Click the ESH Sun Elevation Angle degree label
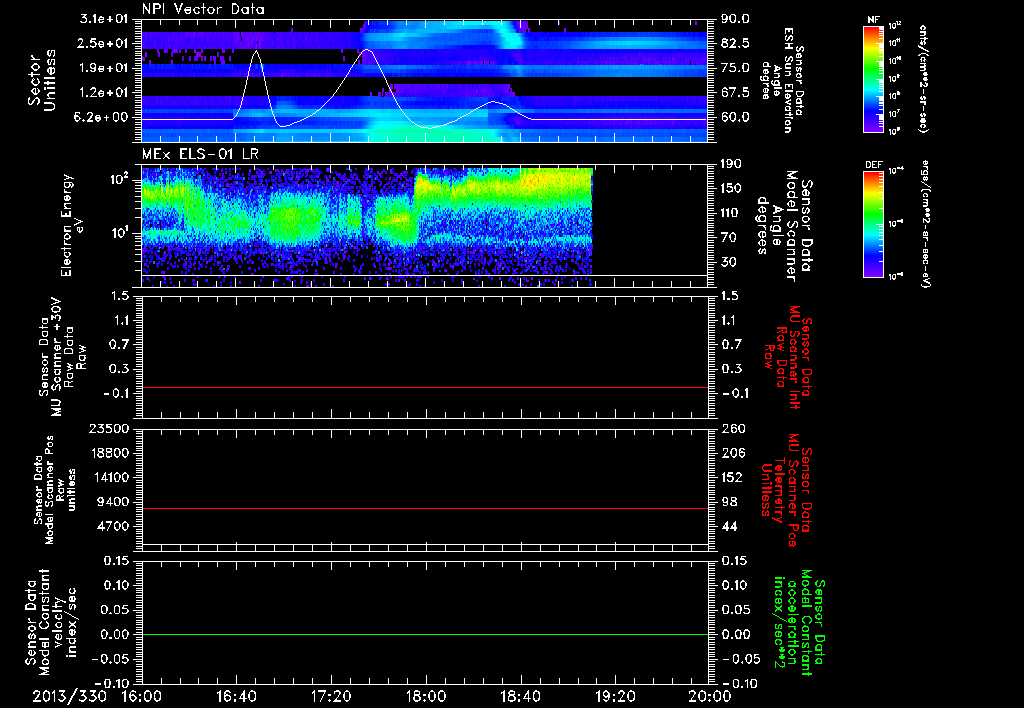Viewport: 1024px width, 708px height. tap(782, 80)
